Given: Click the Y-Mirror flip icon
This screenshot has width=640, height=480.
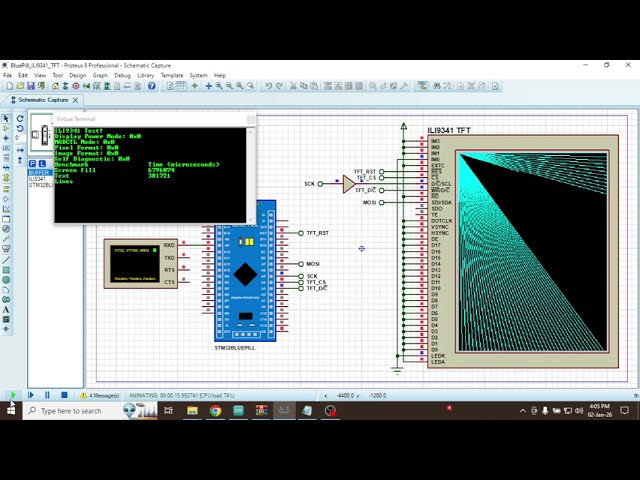Looking at the screenshot, I should [x=20, y=160].
